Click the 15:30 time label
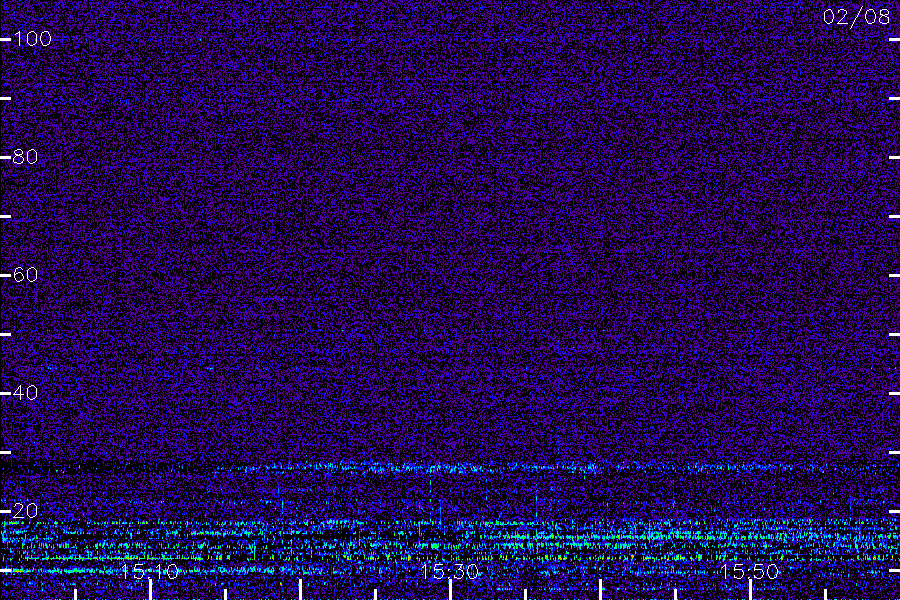This screenshot has height=600, width=900. pos(450,572)
